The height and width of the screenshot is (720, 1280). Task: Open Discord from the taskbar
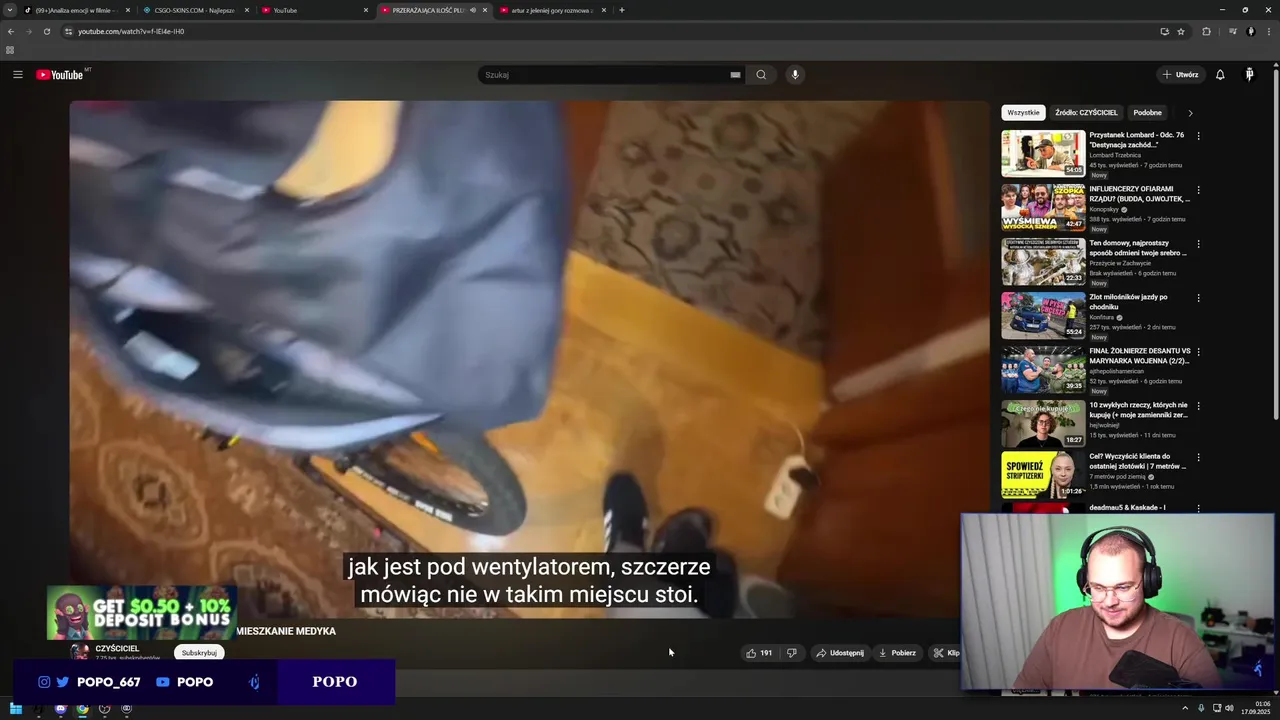(61, 709)
